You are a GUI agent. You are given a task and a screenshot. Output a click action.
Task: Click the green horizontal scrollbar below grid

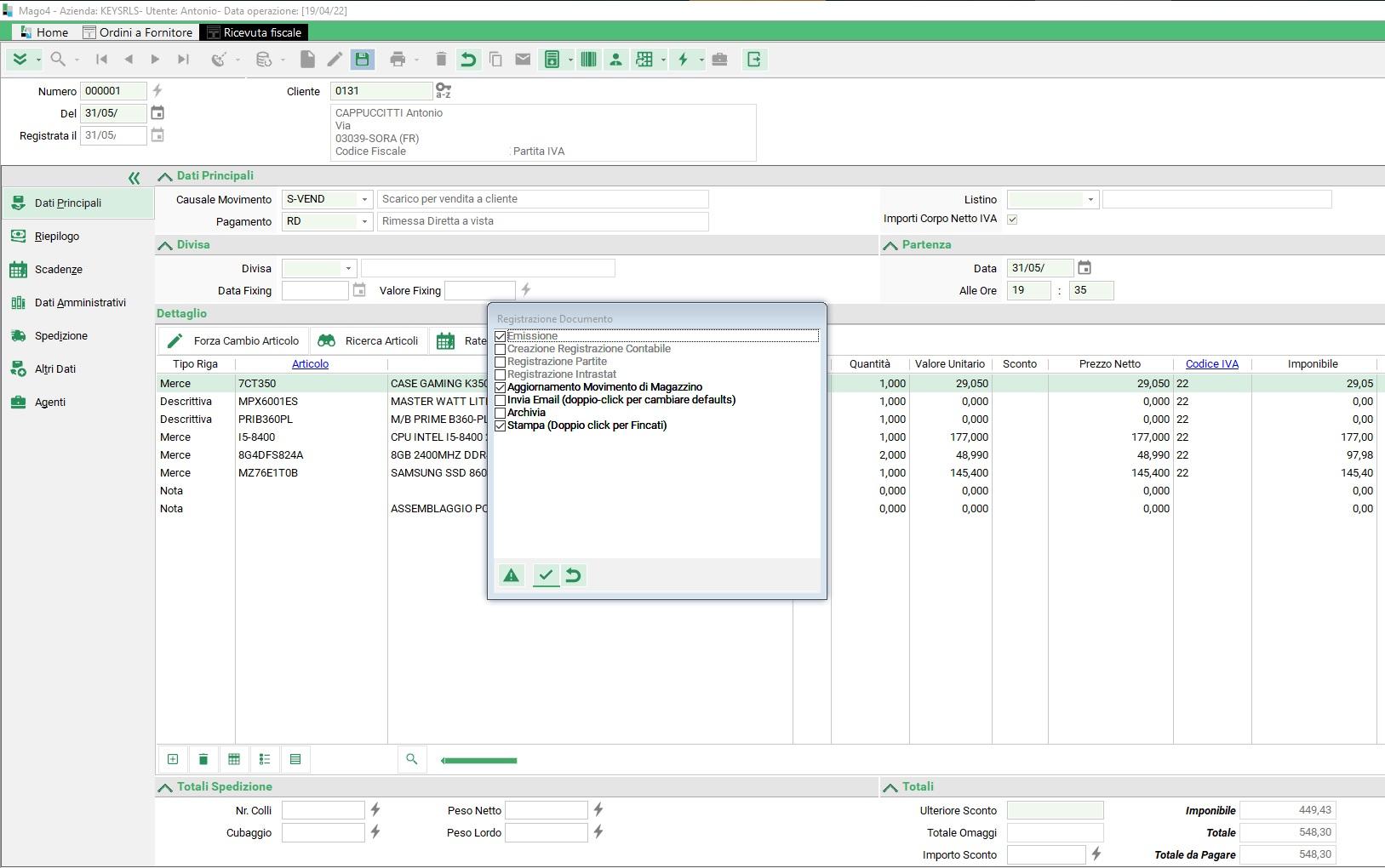pos(478,761)
